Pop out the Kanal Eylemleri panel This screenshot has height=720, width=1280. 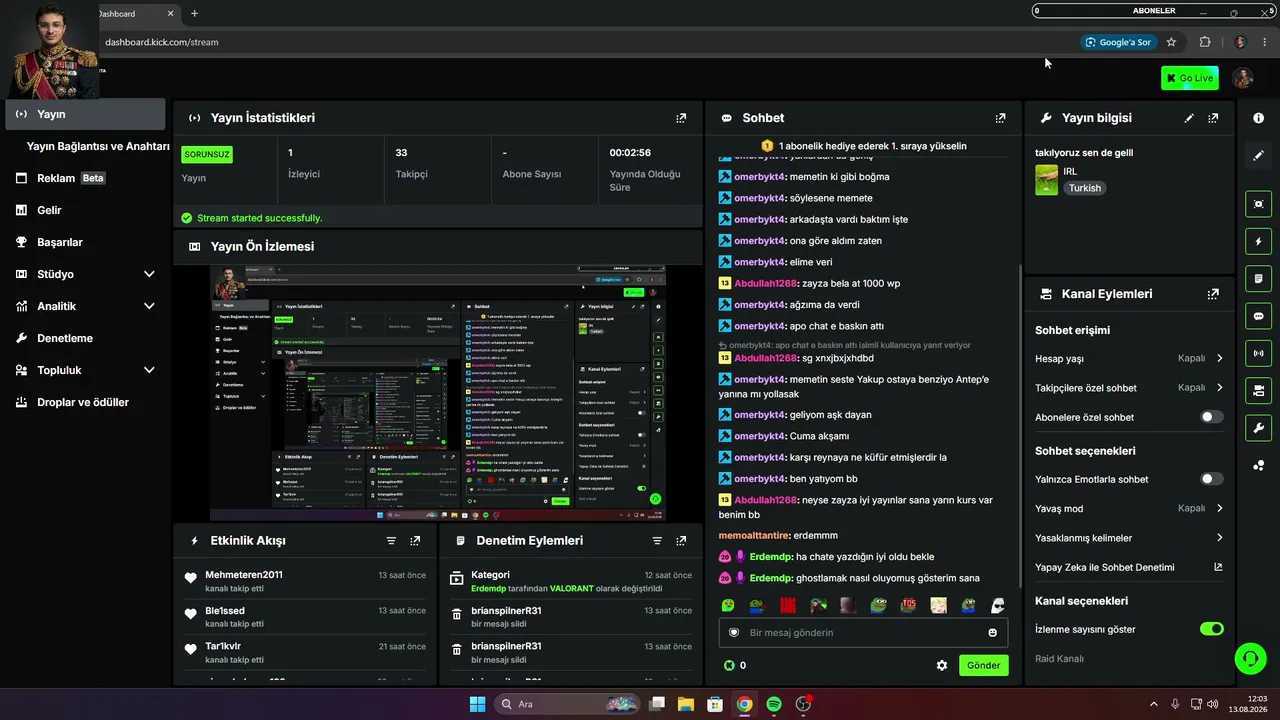click(1213, 294)
